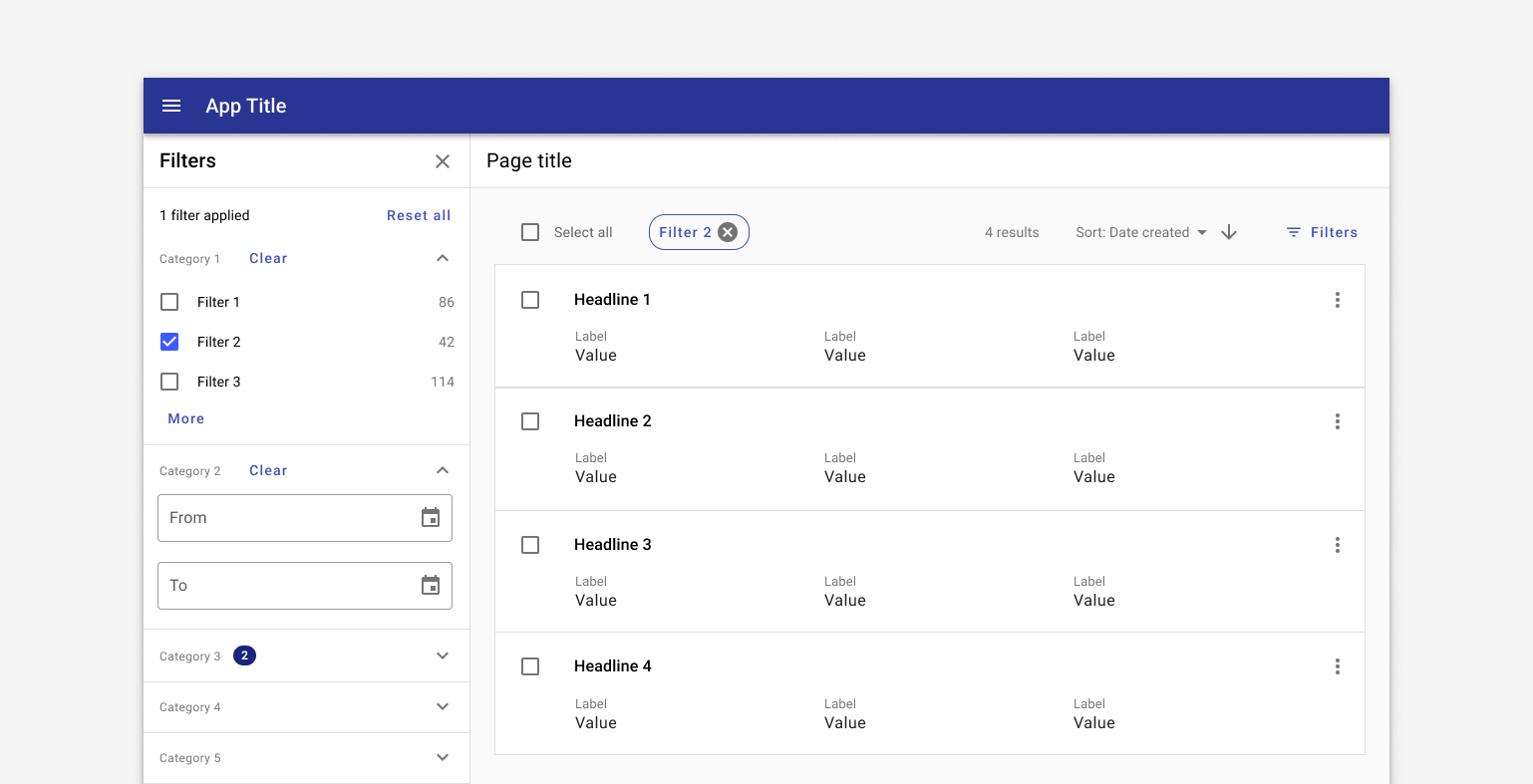Open more options for Headline 3
Viewport: 1533px width, 784px height.
click(x=1338, y=545)
